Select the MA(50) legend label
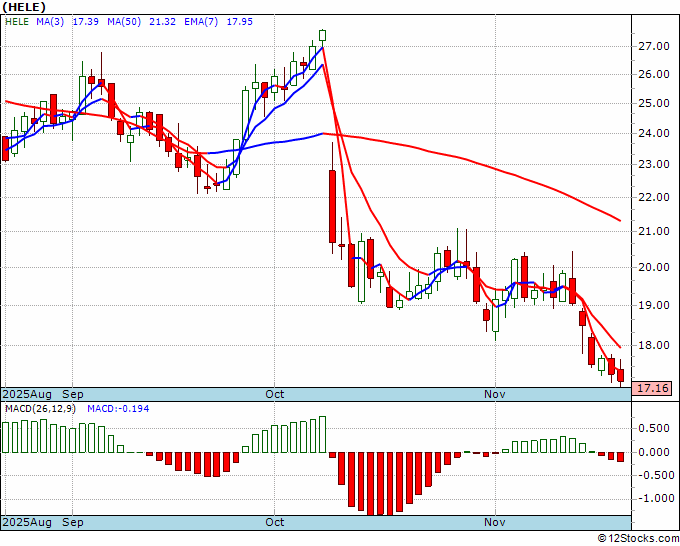The width and height of the screenshot is (680, 546). click(124, 22)
